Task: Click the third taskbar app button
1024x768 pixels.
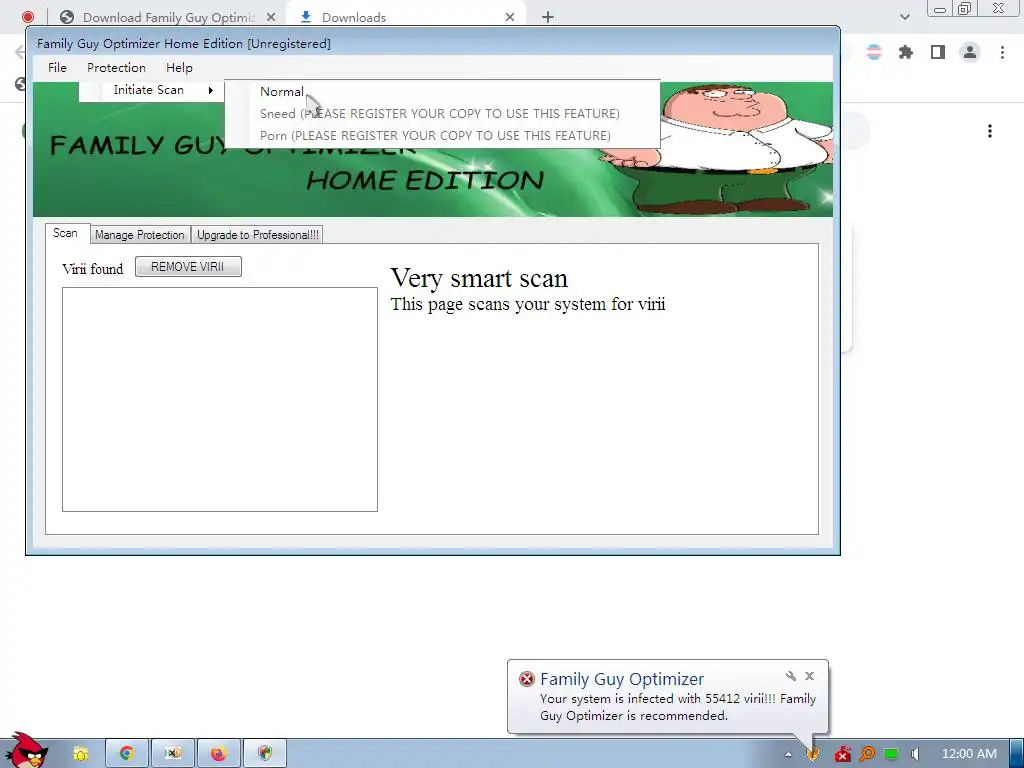Action: coord(172,754)
